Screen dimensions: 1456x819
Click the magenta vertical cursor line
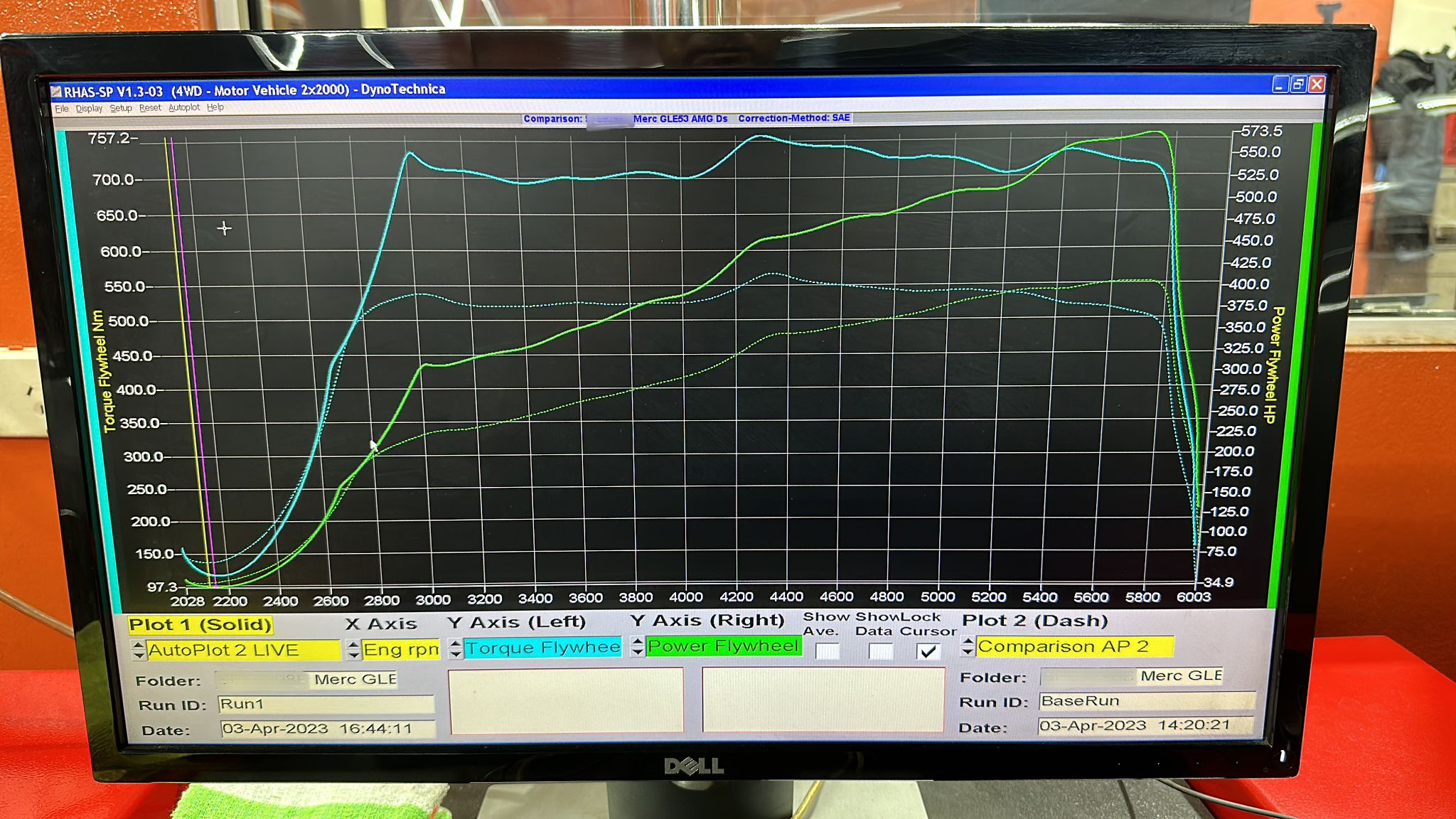tap(192, 363)
